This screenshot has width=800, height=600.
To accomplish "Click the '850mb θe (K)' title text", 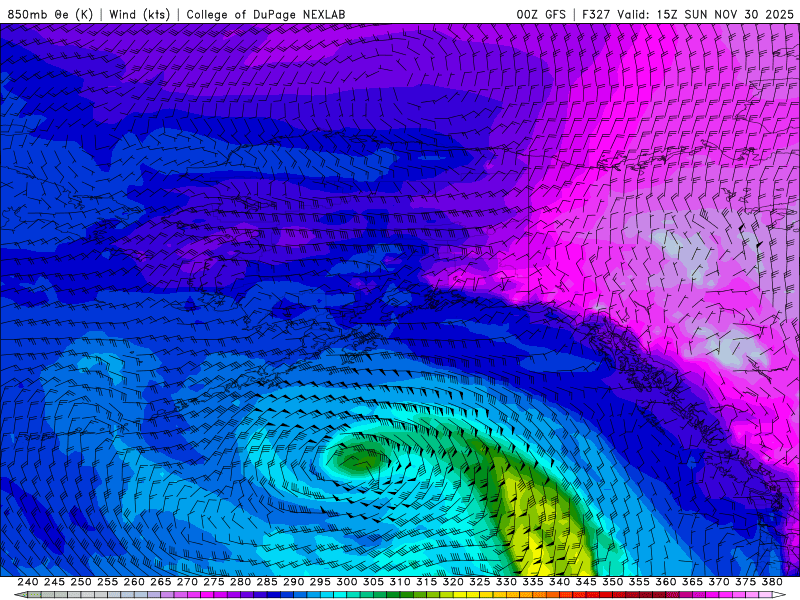I will coord(50,14).
